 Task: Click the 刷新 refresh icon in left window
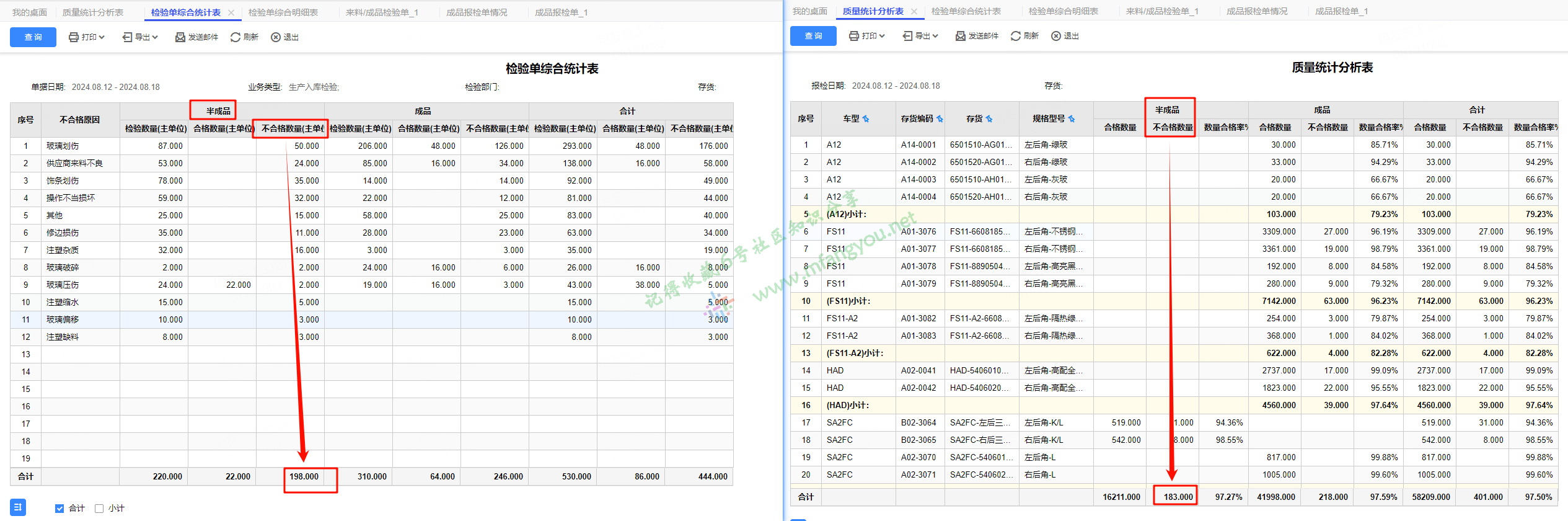235,37
